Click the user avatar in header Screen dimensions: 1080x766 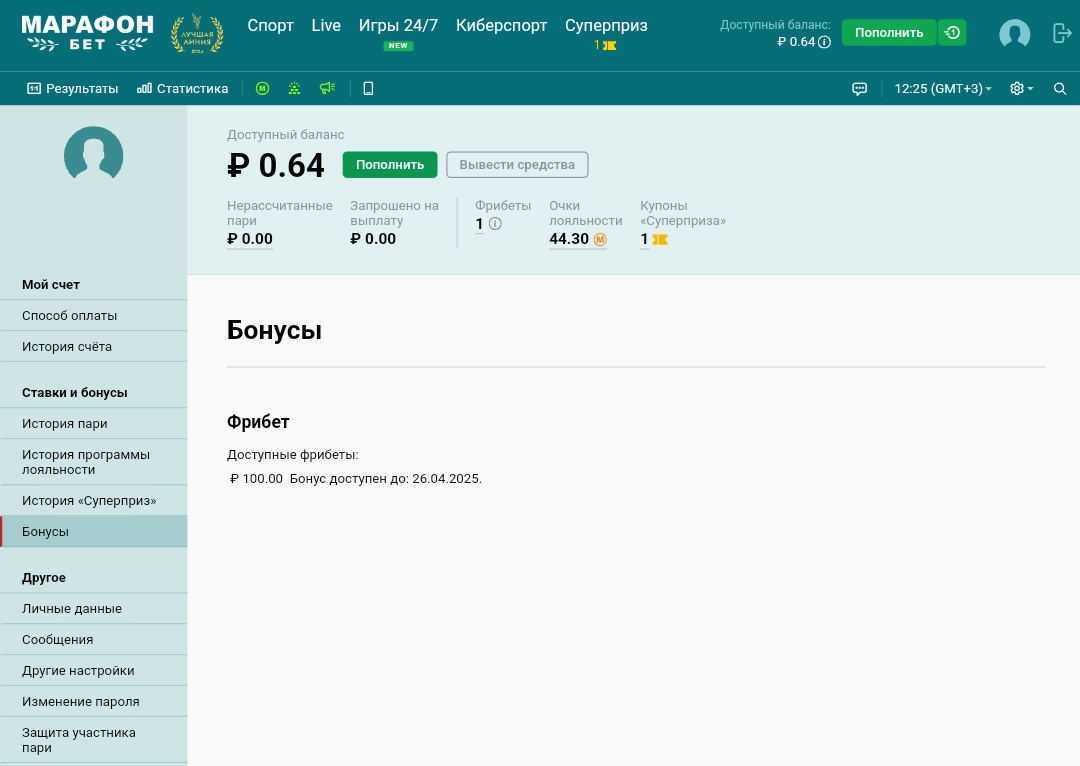point(1014,34)
